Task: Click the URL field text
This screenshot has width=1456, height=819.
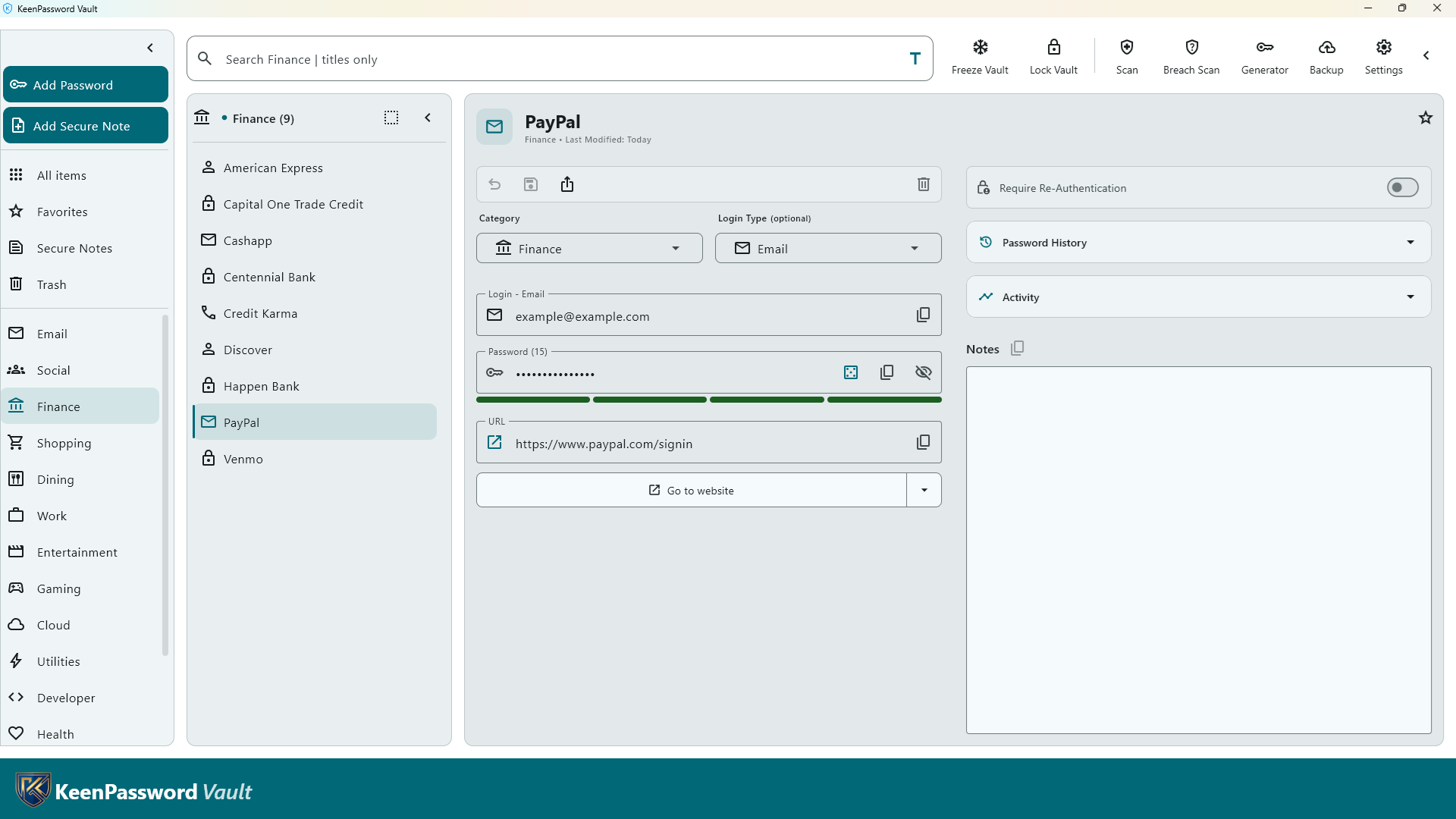Action: (604, 444)
